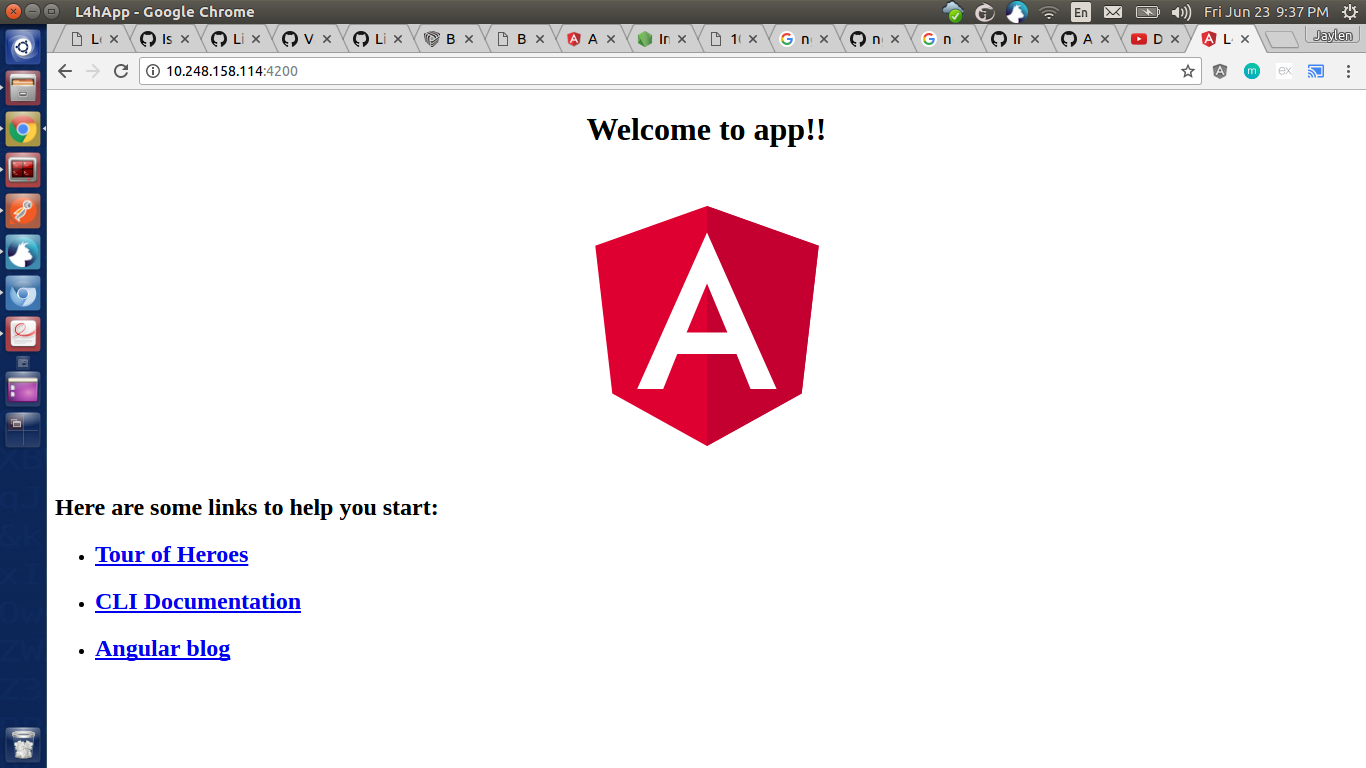View site information via the info icon
The image size is (1366, 768).
pos(153,71)
